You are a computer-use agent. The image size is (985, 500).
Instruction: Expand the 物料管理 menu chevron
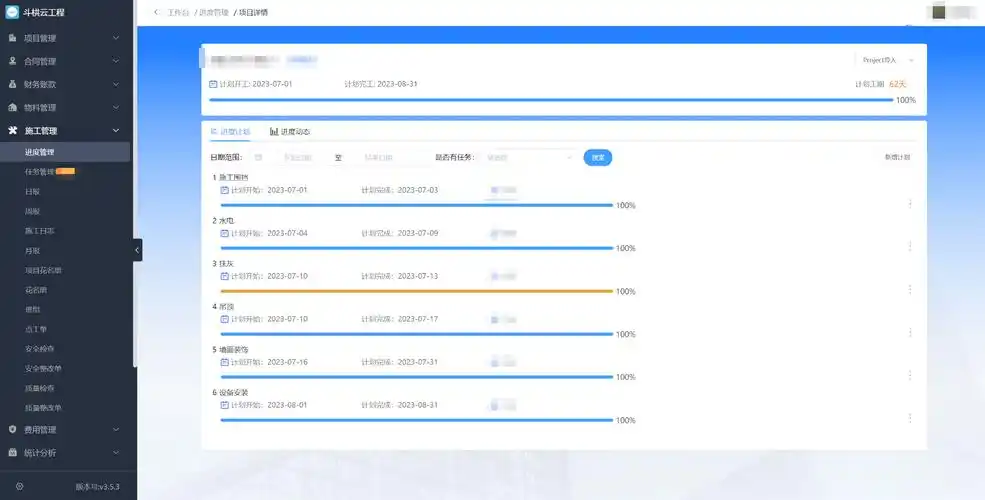pyautogui.click(x=116, y=107)
